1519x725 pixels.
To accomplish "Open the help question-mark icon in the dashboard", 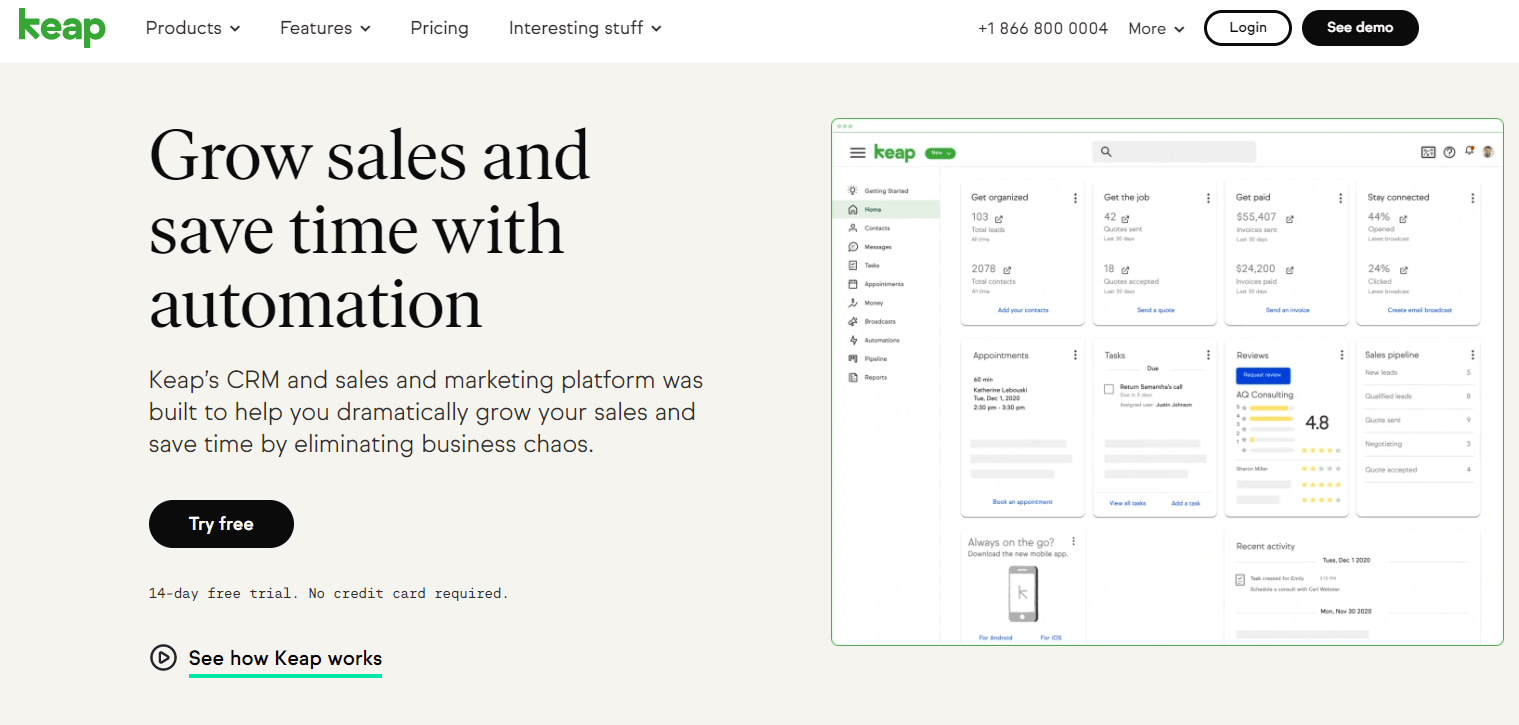I will [1449, 152].
